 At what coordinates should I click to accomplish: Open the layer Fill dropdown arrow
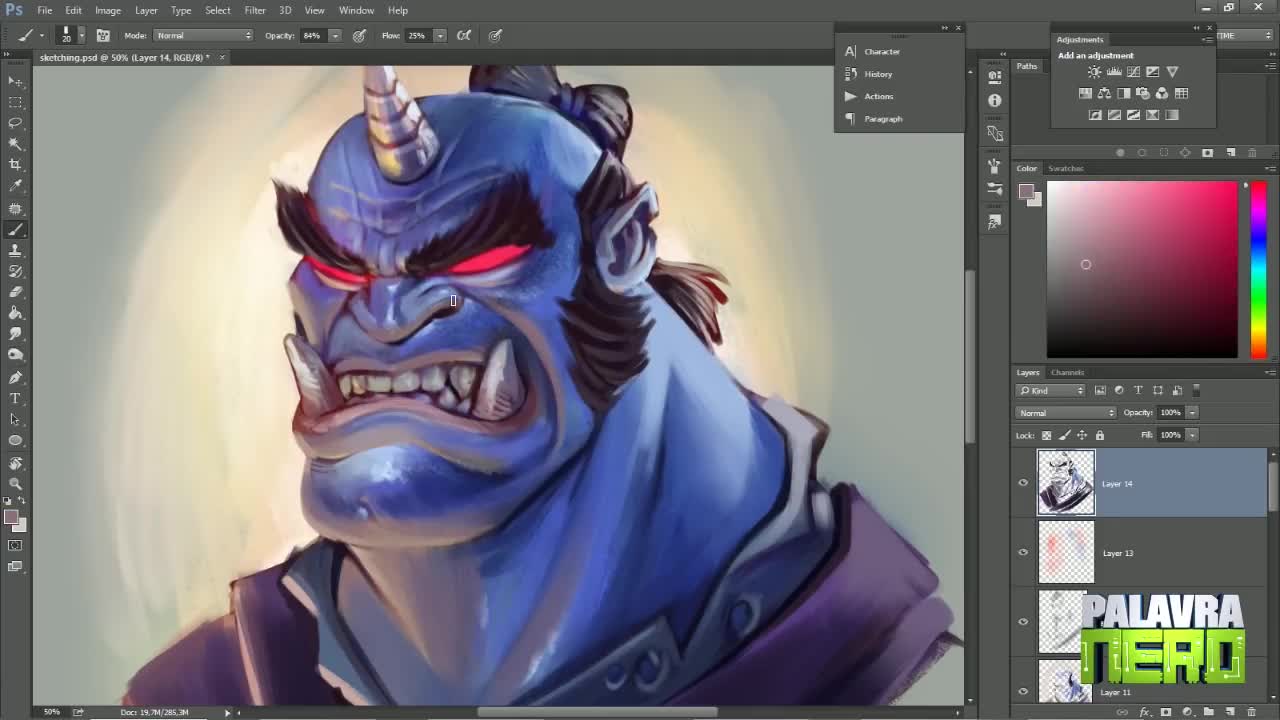pyautogui.click(x=1192, y=435)
